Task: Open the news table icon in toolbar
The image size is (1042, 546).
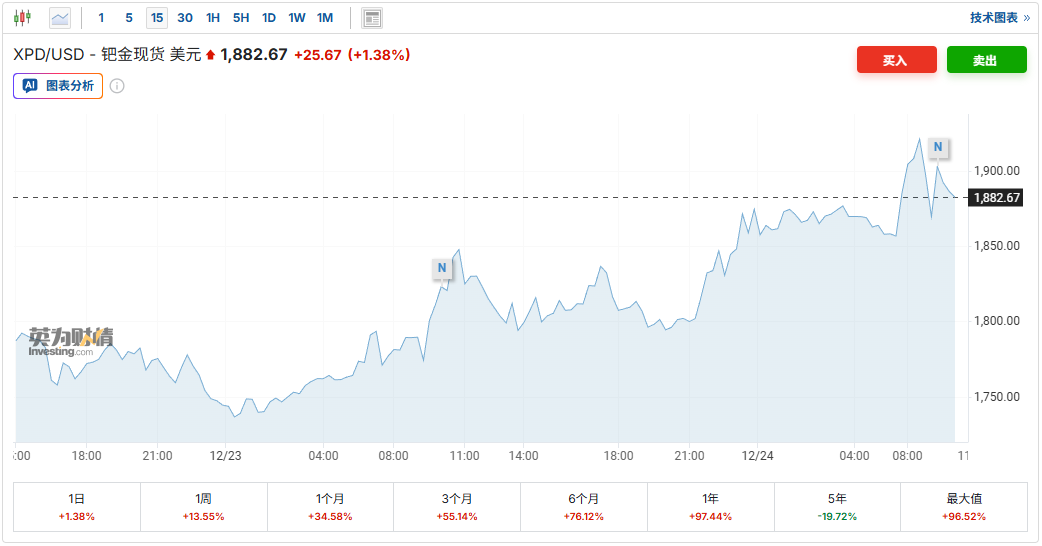Action: (372, 18)
